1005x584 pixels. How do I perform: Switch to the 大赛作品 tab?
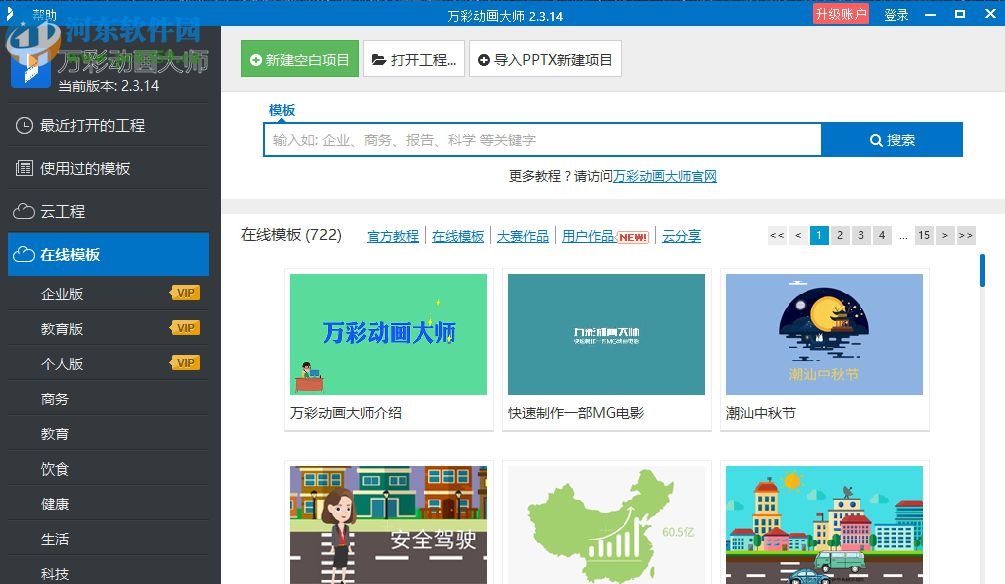(x=522, y=235)
